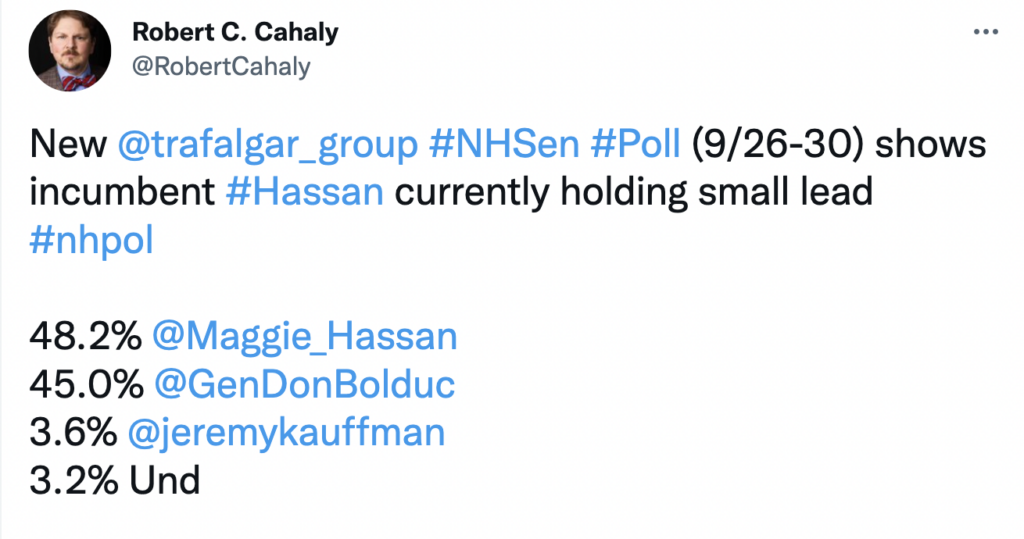Go to the @Maggie_Hassan profile mention

pyautogui.click(x=304, y=338)
